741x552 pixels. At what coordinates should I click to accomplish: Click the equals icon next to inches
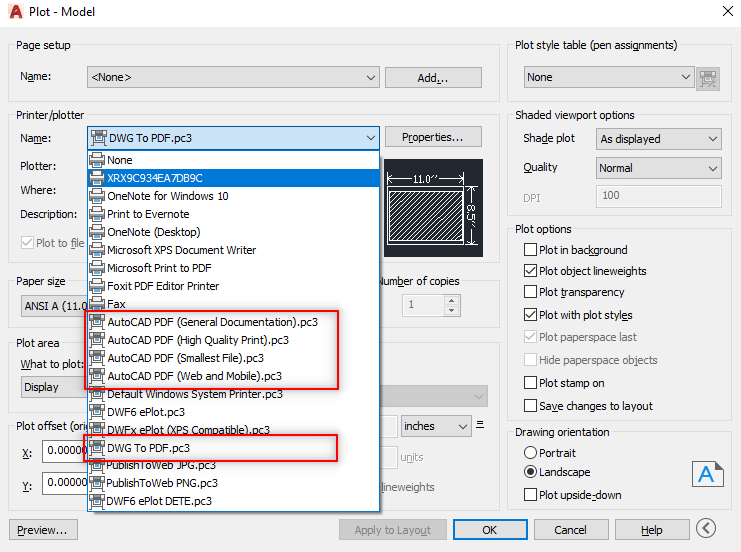coord(480,424)
